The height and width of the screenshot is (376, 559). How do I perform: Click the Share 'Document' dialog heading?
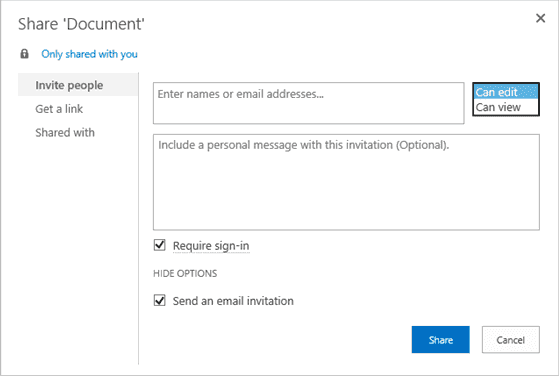pos(81,24)
